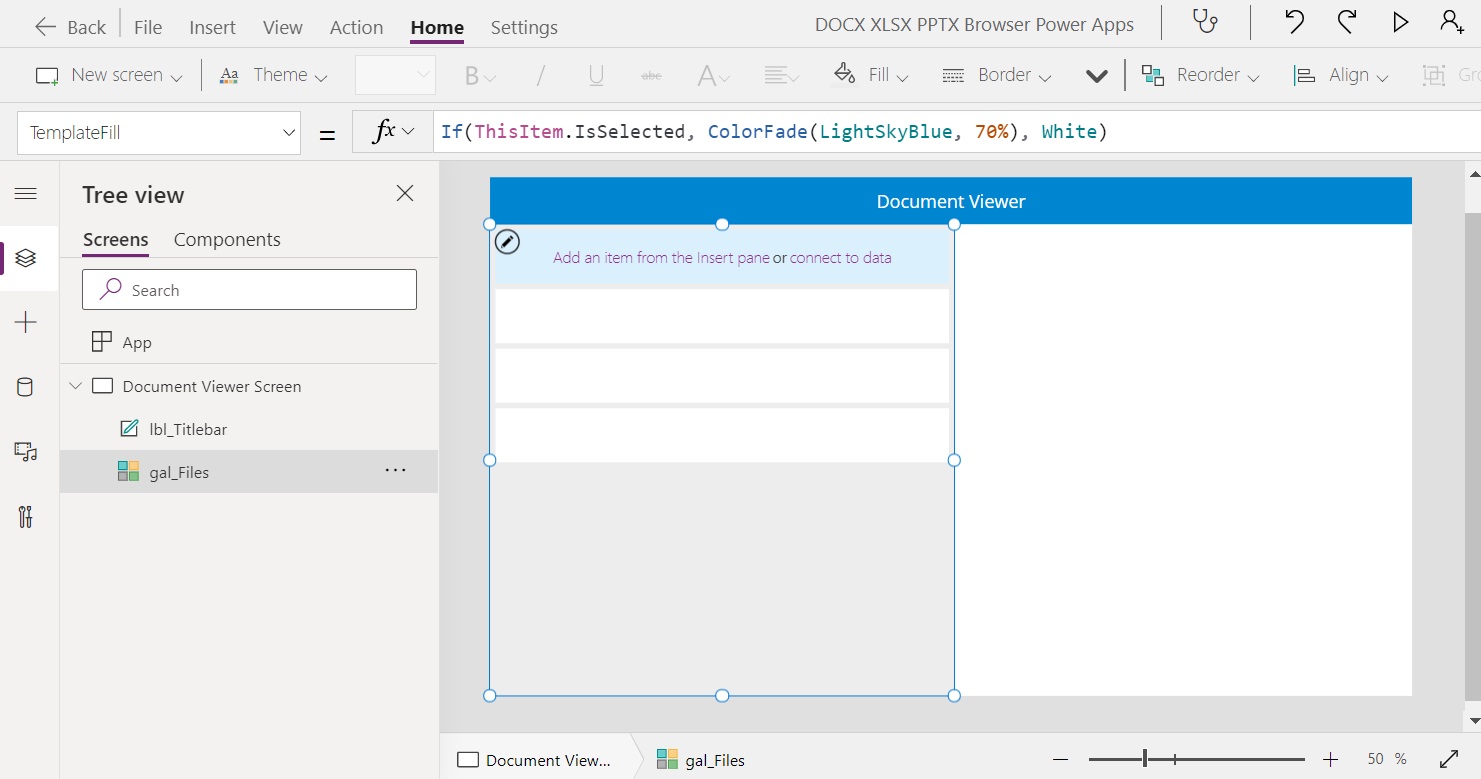Click the Redo icon

pos(1346,21)
